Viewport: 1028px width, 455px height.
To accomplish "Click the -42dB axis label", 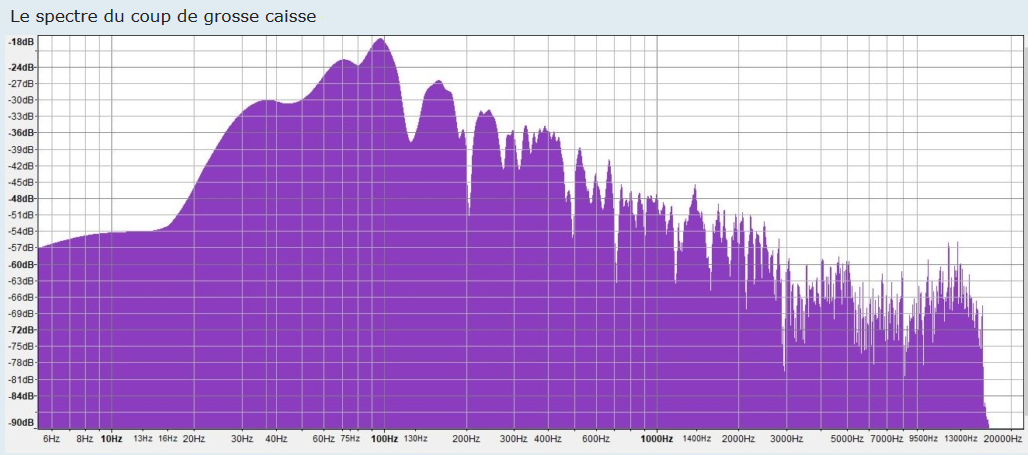I will click(22, 166).
